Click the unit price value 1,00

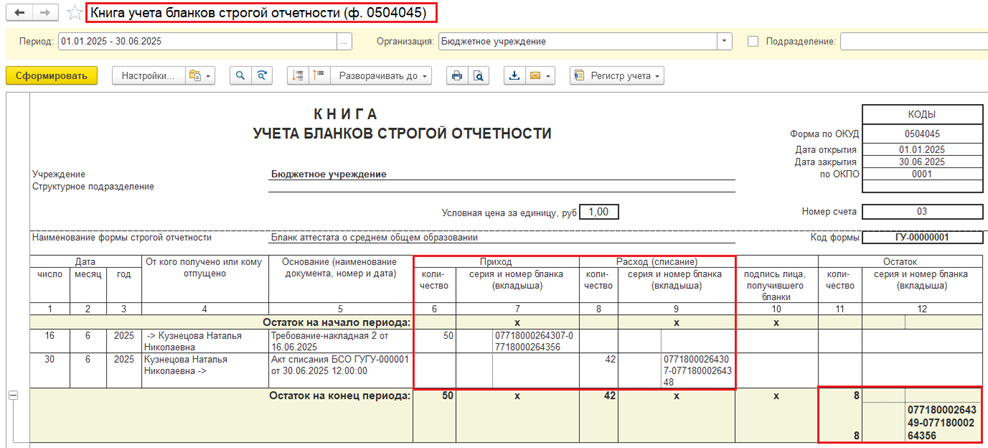click(x=599, y=212)
